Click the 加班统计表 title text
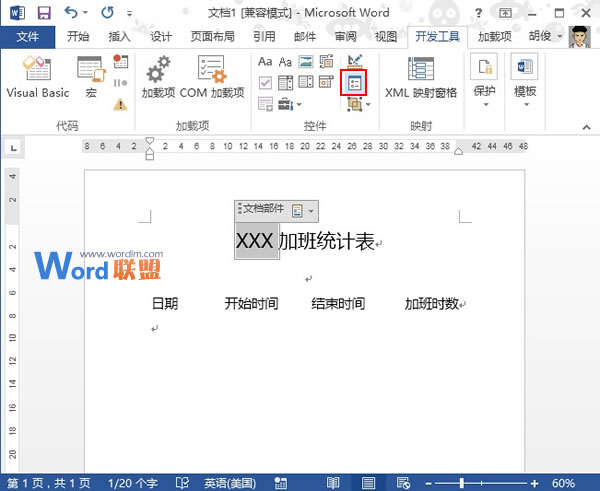This screenshot has height=491, width=600. point(327,241)
